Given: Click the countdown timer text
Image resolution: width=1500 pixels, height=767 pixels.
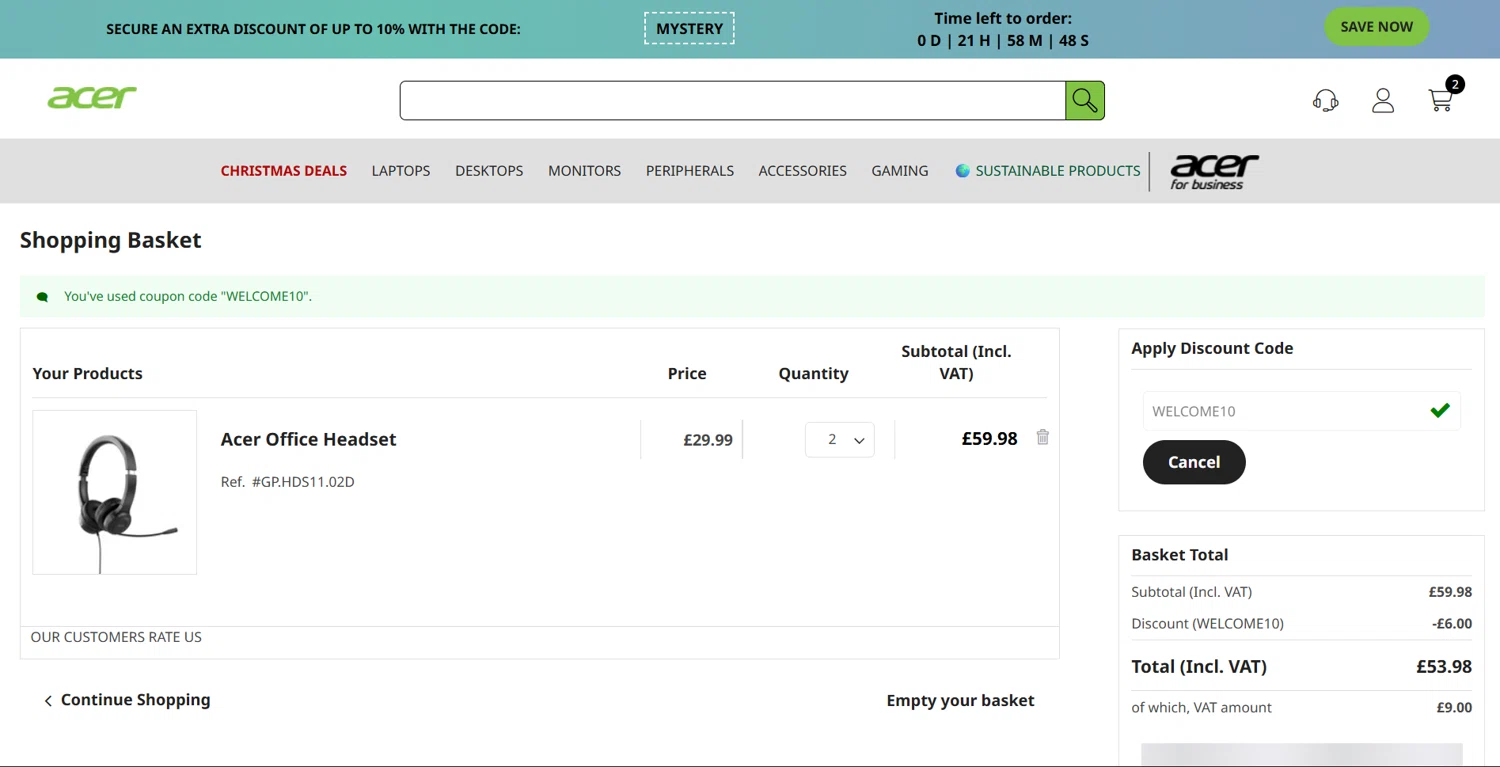Looking at the screenshot, I should tap(1003, 41).
